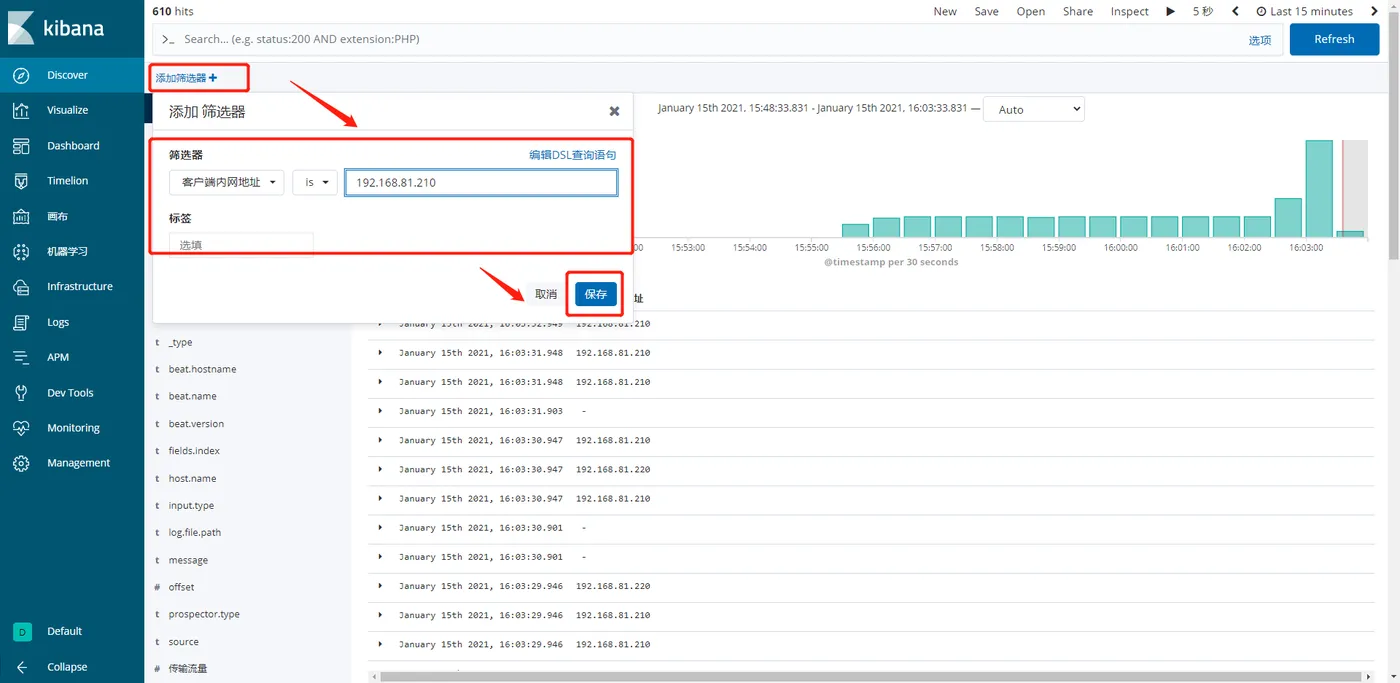The image size is (1400, 683).
Task: Open Last 15 minutes time picker
Action: pyautogui.click(x=1303, y=11)
